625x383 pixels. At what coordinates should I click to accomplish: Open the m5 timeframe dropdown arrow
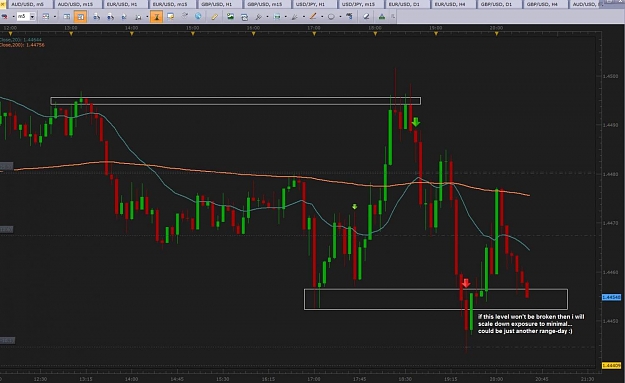click(32, 17)
